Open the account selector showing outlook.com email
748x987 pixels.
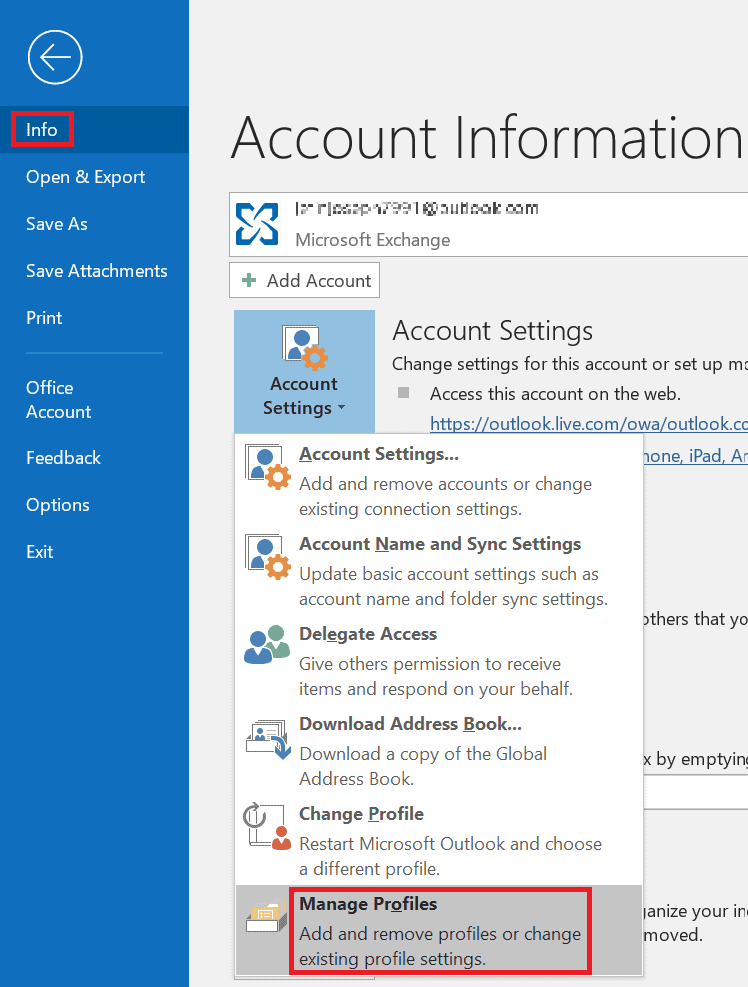tap(490, 223)
